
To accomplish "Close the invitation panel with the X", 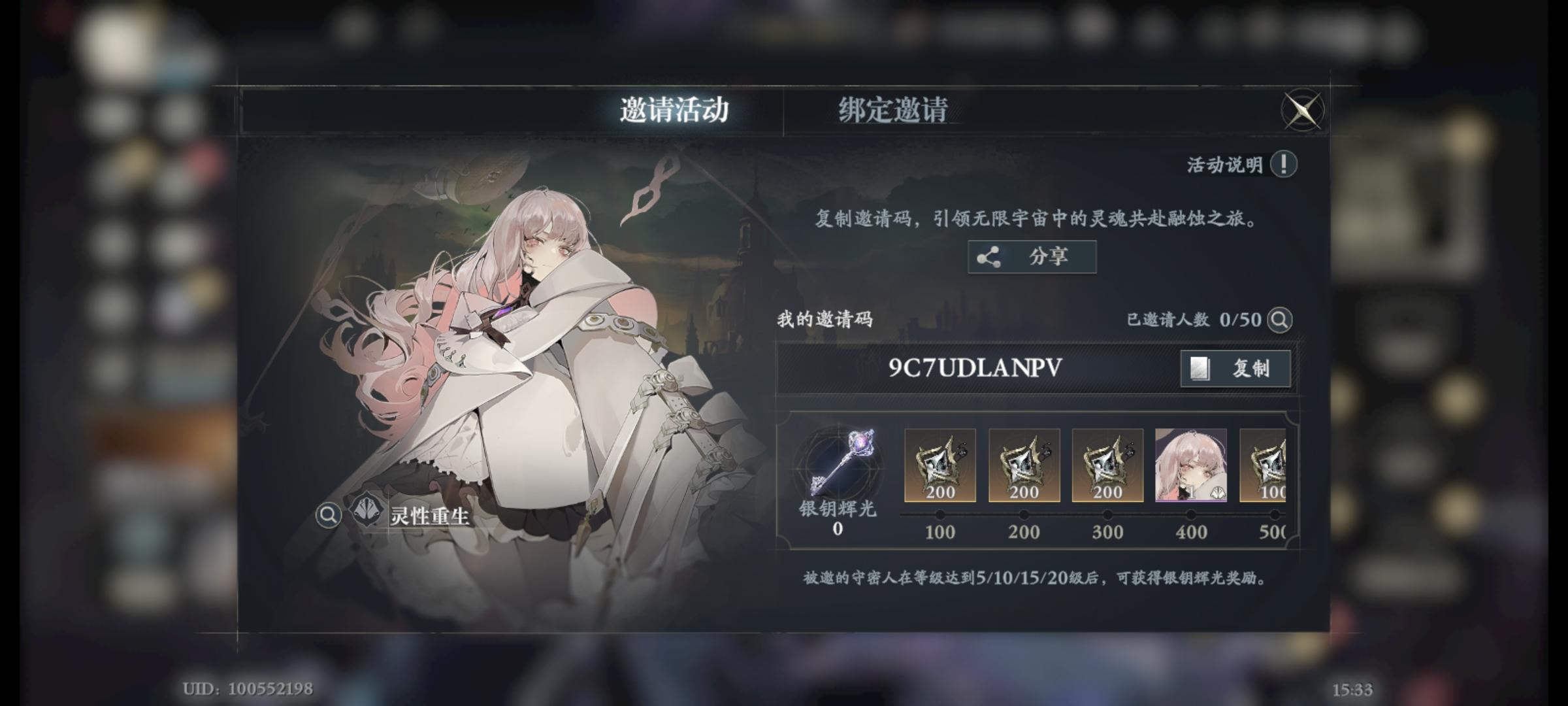I will point(1302,110).
